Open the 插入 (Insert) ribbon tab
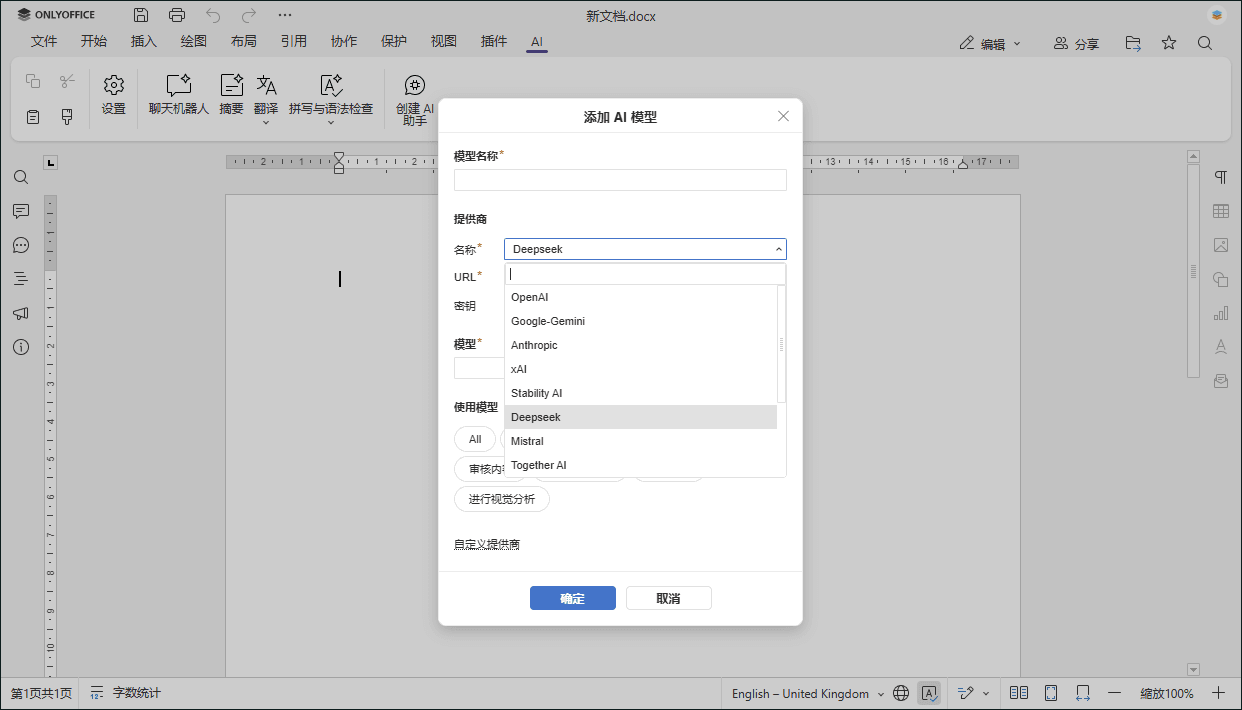 (144, 42)
